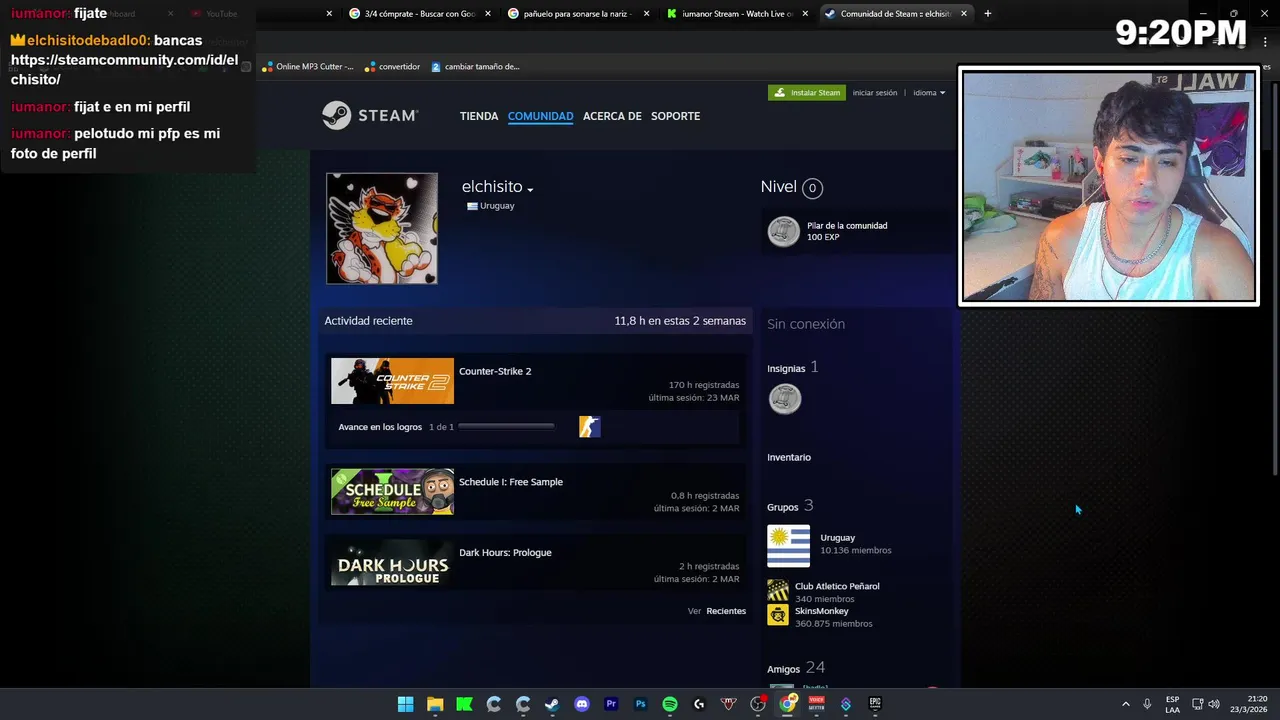Click Recientes under recent activity
The image size is (1280, 720).
tap(726, 611)
